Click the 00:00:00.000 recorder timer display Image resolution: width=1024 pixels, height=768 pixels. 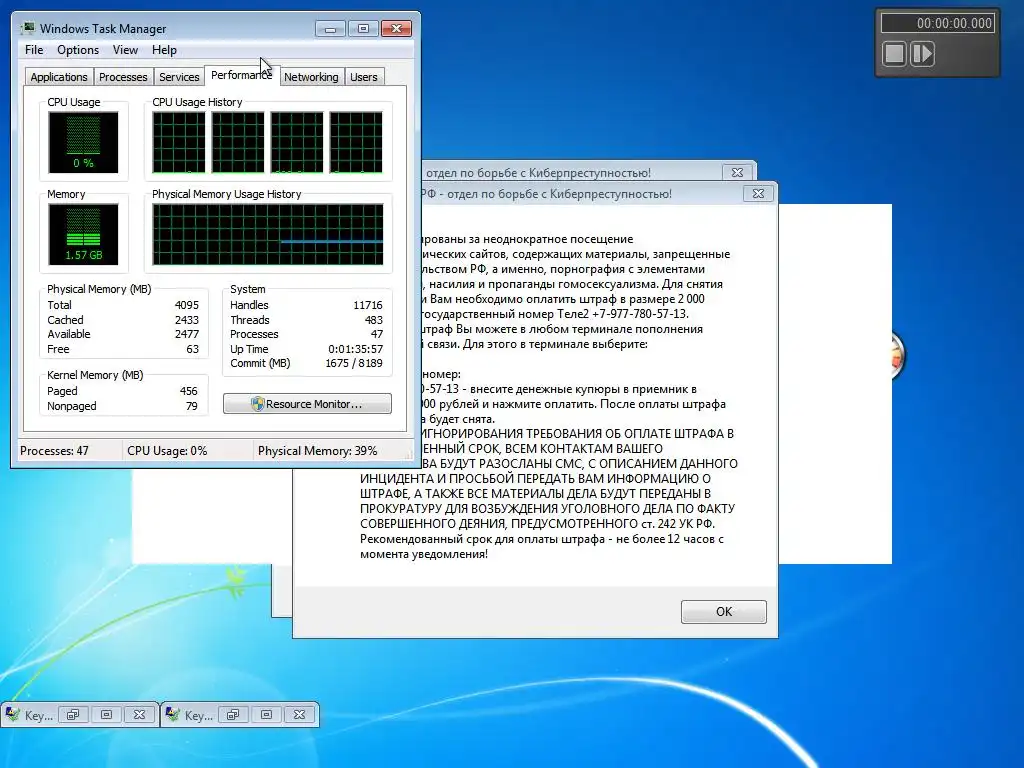[x=938, y=23]
